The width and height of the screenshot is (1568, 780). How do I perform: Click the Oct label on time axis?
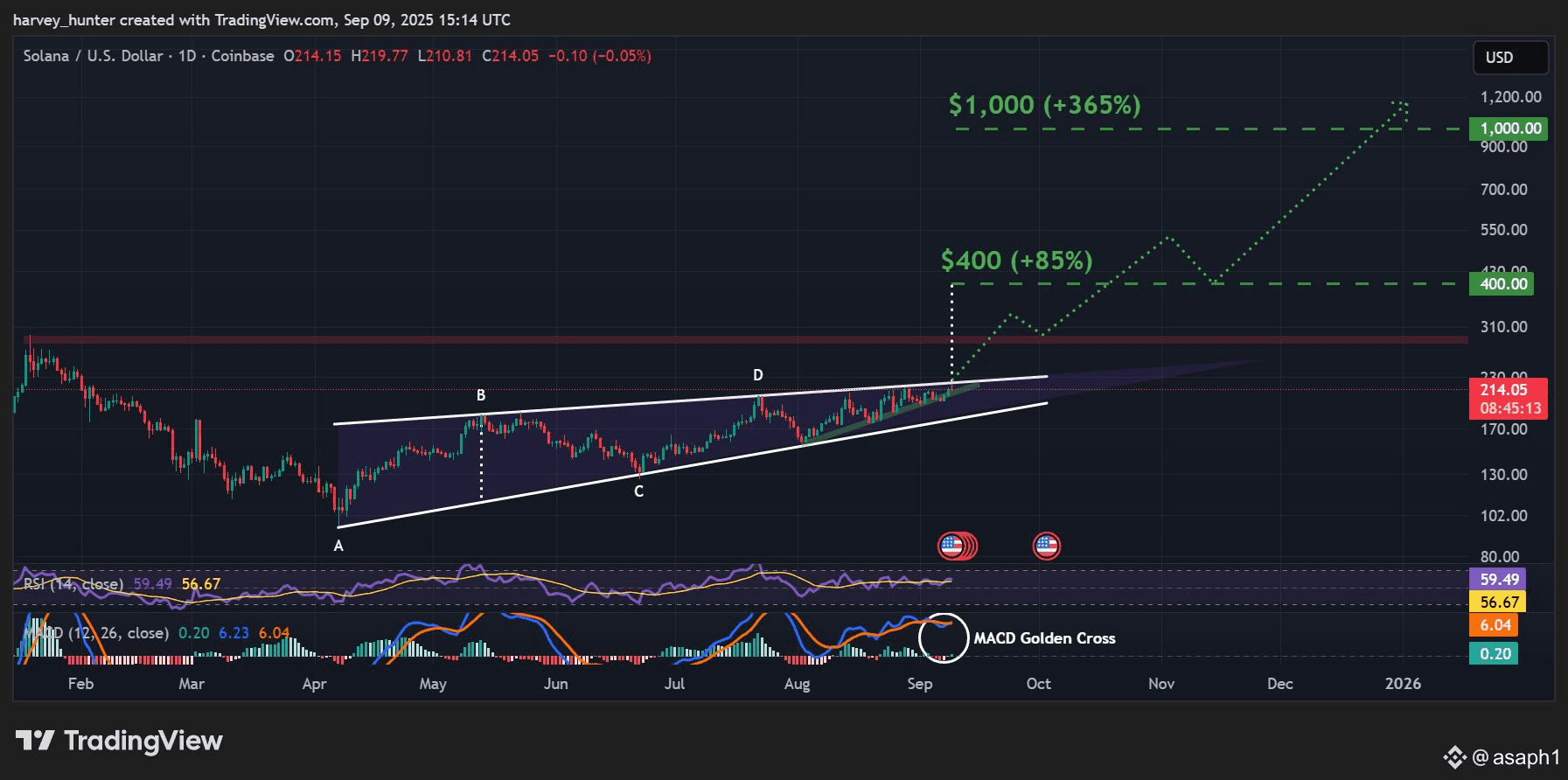(x=1039, y=684)
